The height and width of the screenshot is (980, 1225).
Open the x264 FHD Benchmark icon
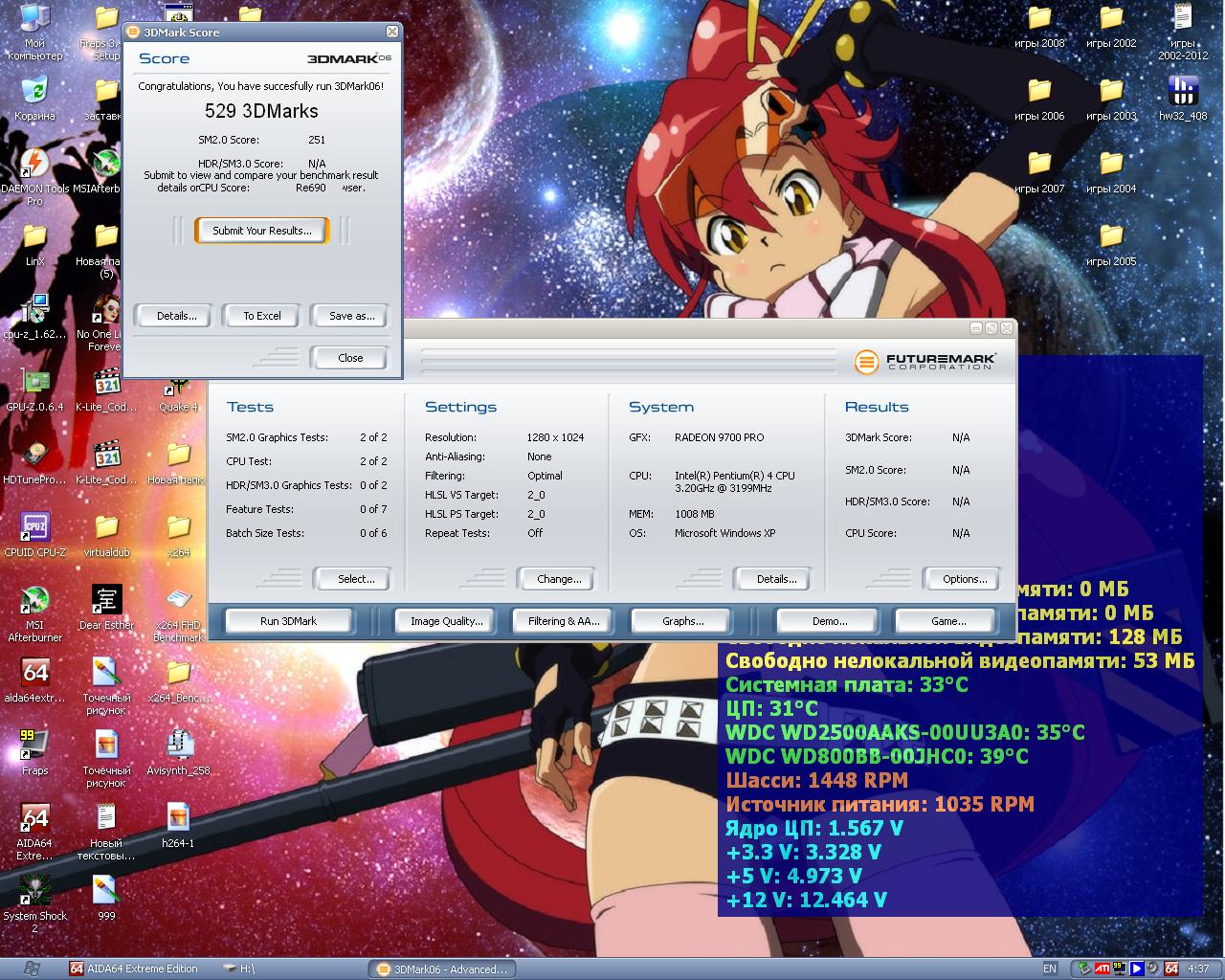click(178, 613)
